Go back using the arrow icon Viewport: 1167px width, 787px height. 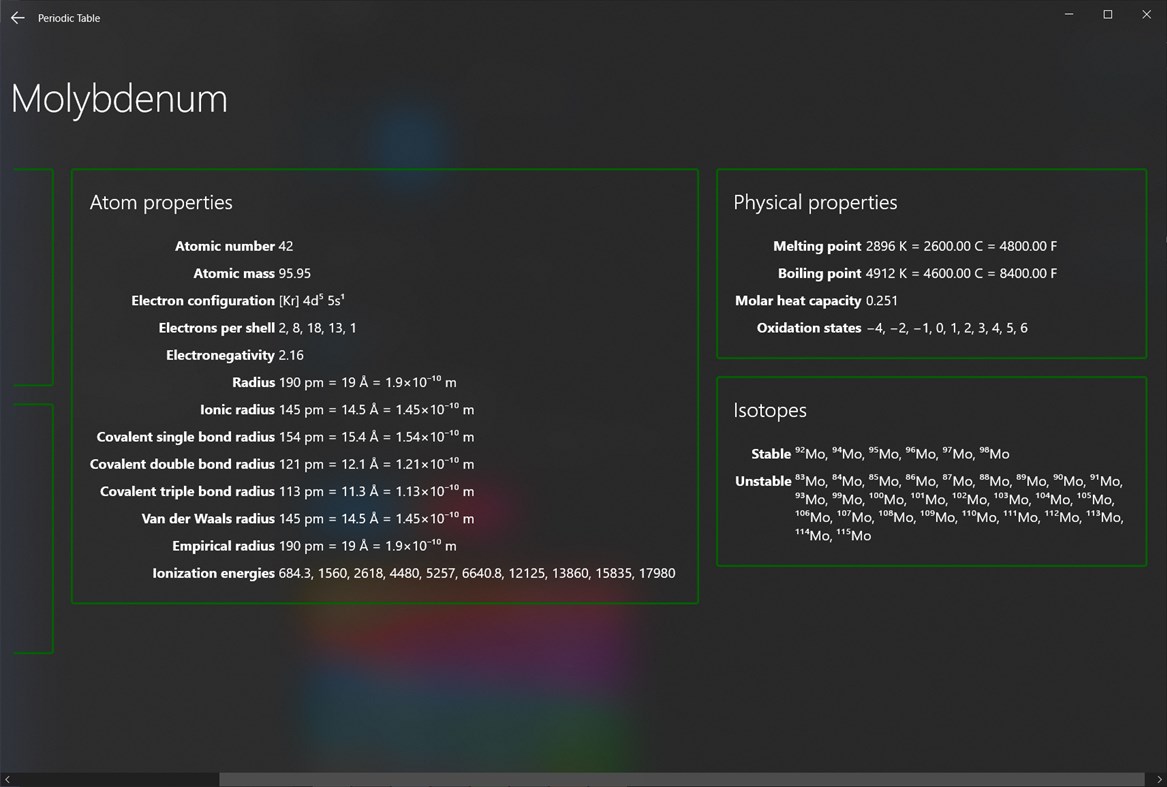[x=18, y=18]
